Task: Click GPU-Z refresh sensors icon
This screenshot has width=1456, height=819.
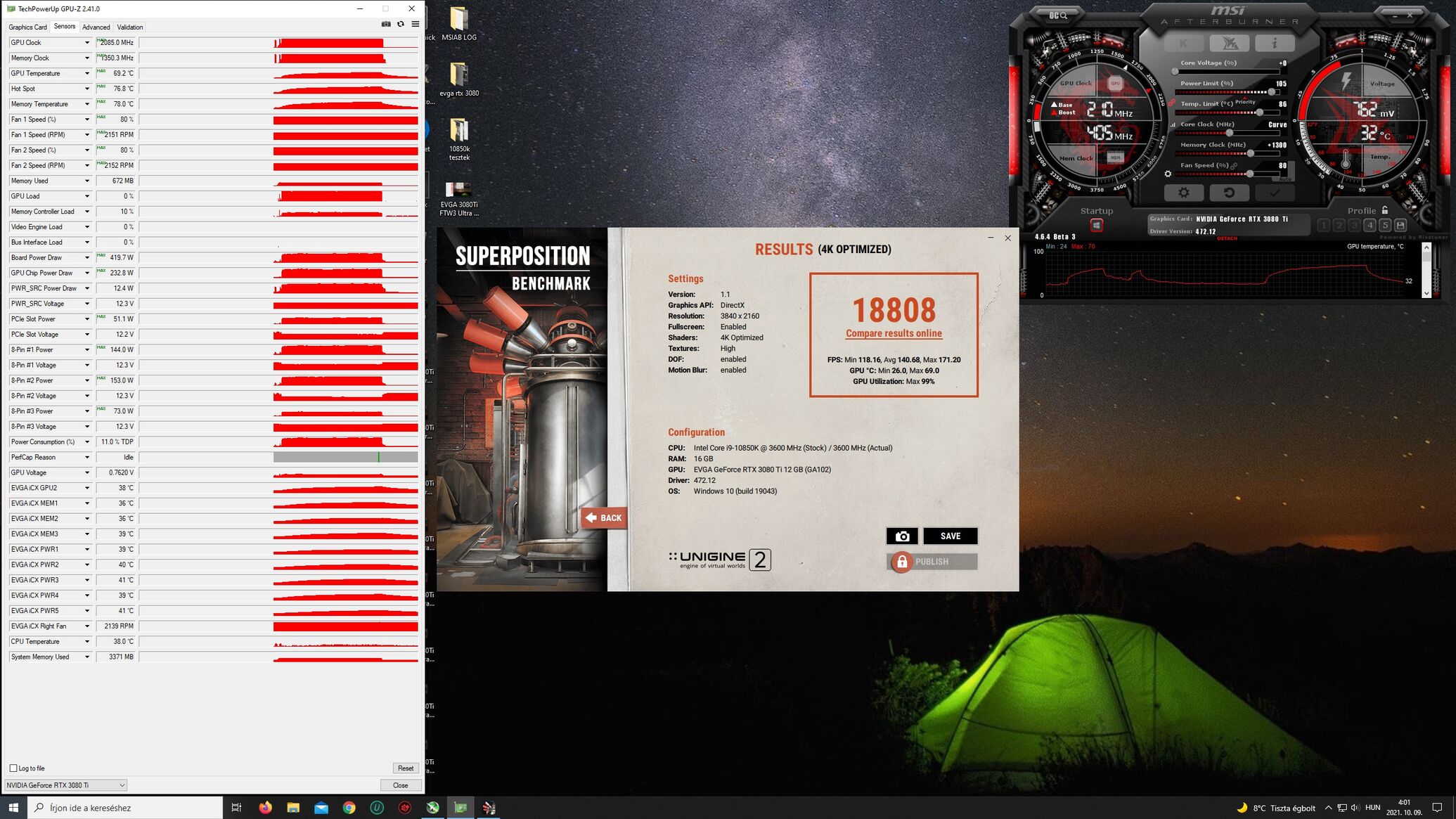Action: pos(401,24)
